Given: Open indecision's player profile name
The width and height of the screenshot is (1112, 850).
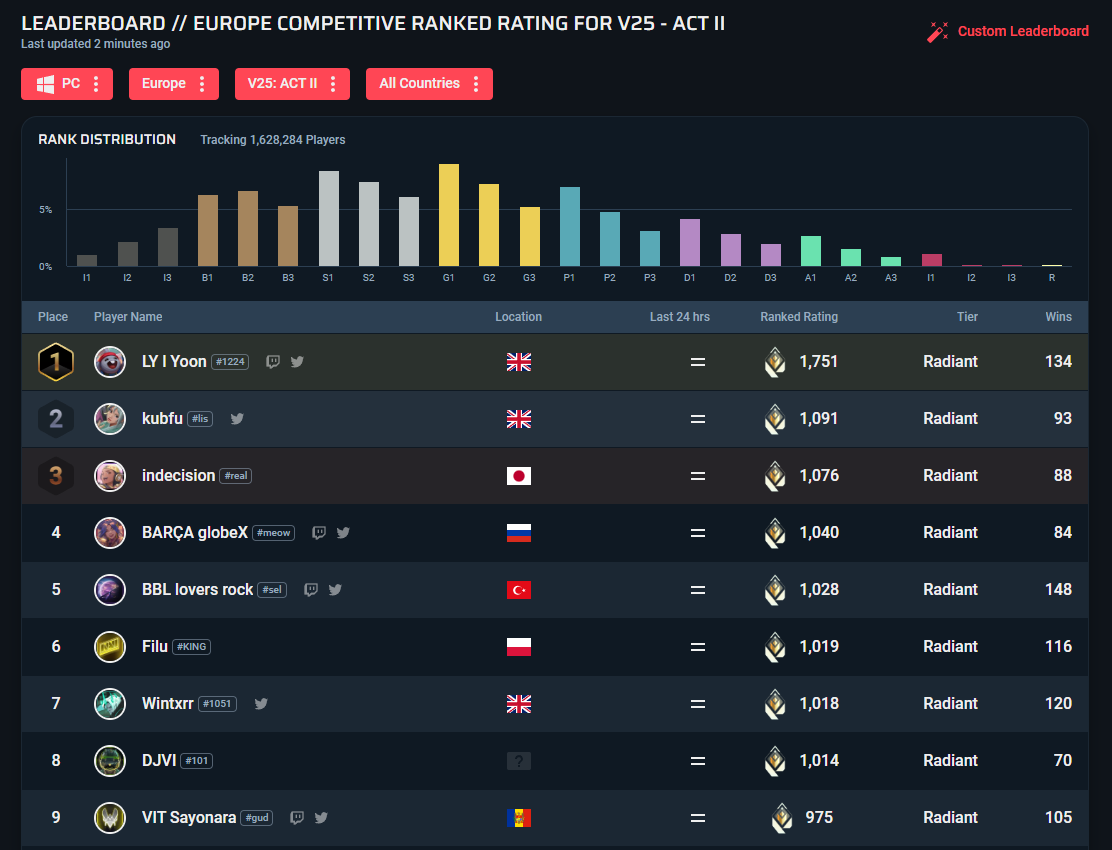Looking at the screenshot, I should [178, 476].
